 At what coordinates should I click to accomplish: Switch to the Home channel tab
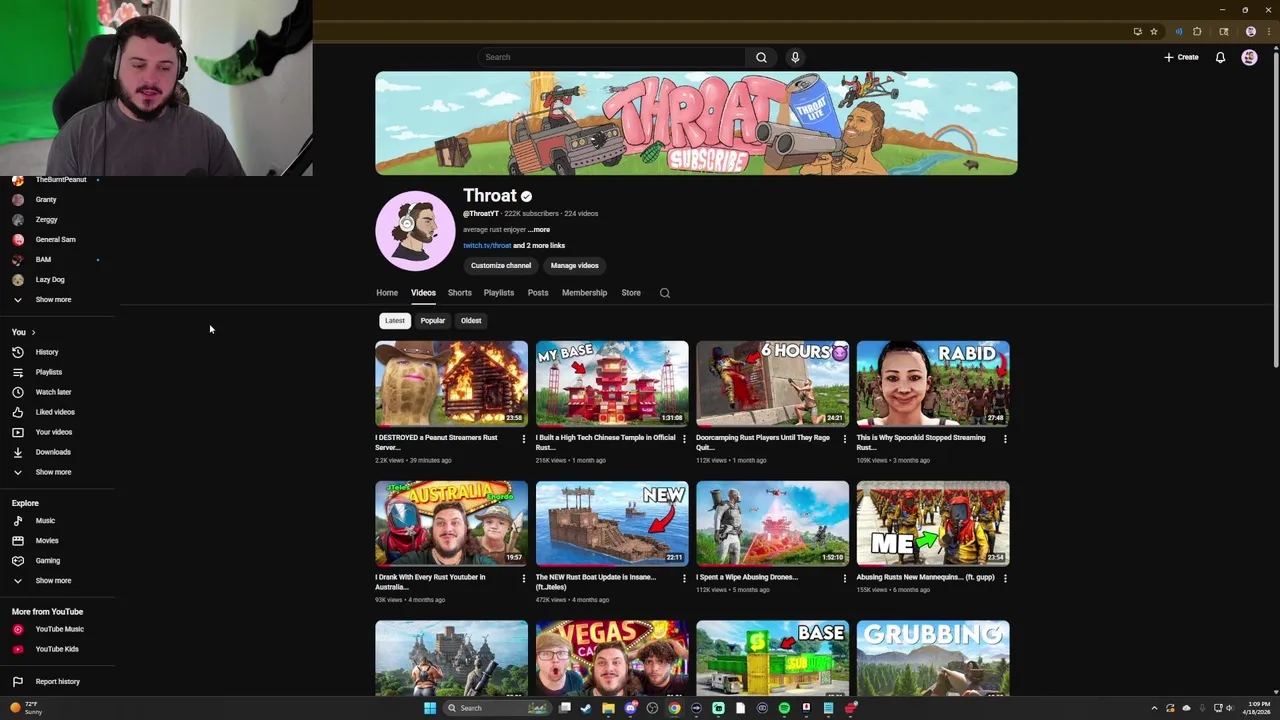387,293
